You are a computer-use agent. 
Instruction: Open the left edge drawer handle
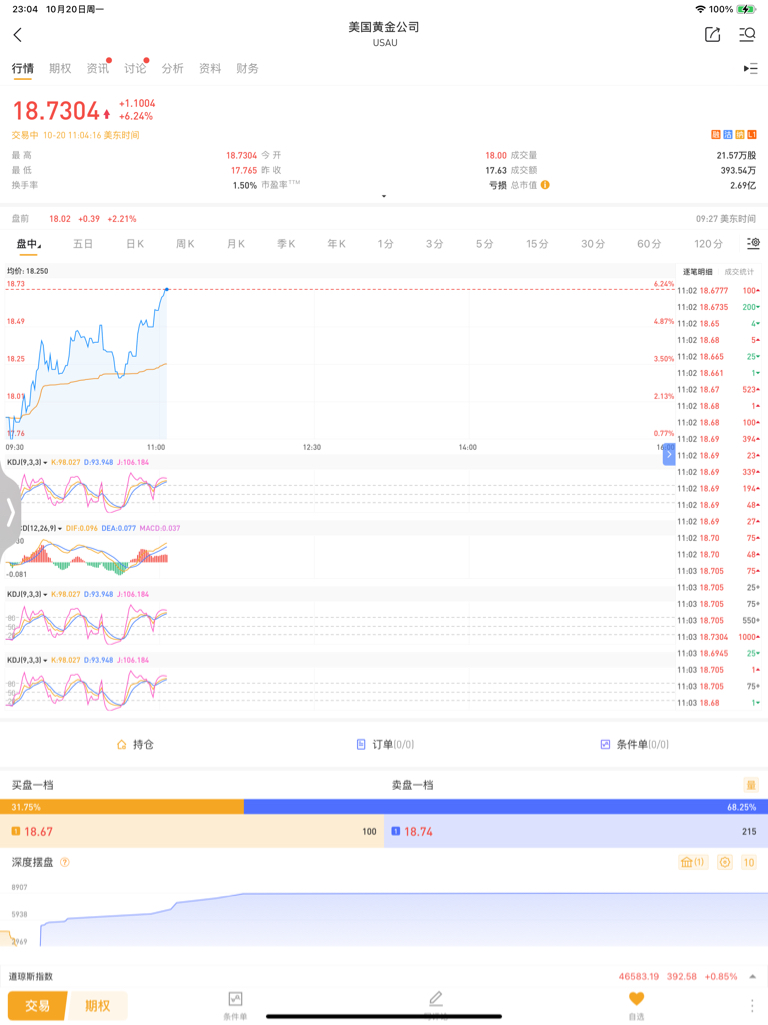[9, 511]
